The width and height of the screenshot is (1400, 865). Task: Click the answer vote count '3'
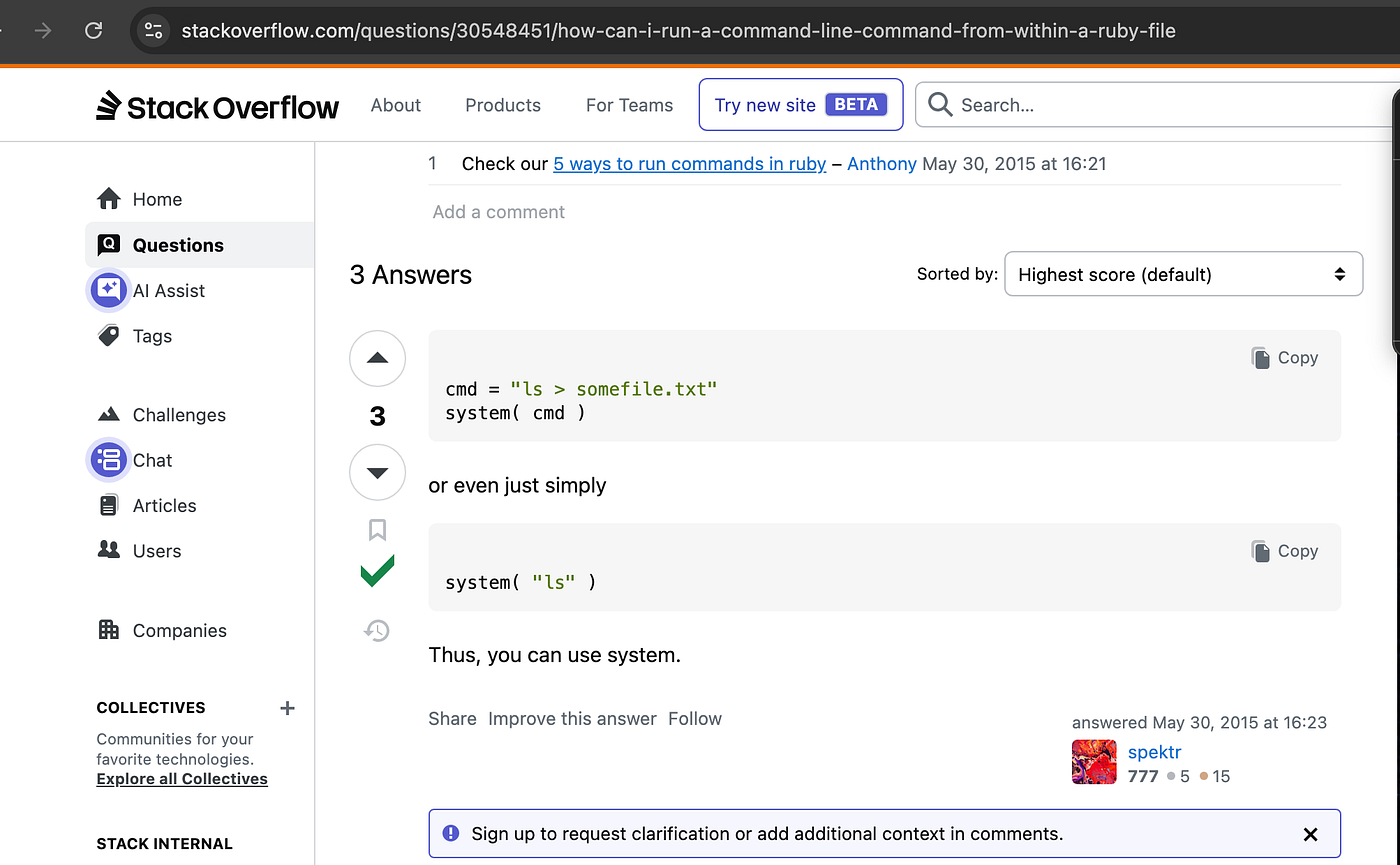[377, 416]
